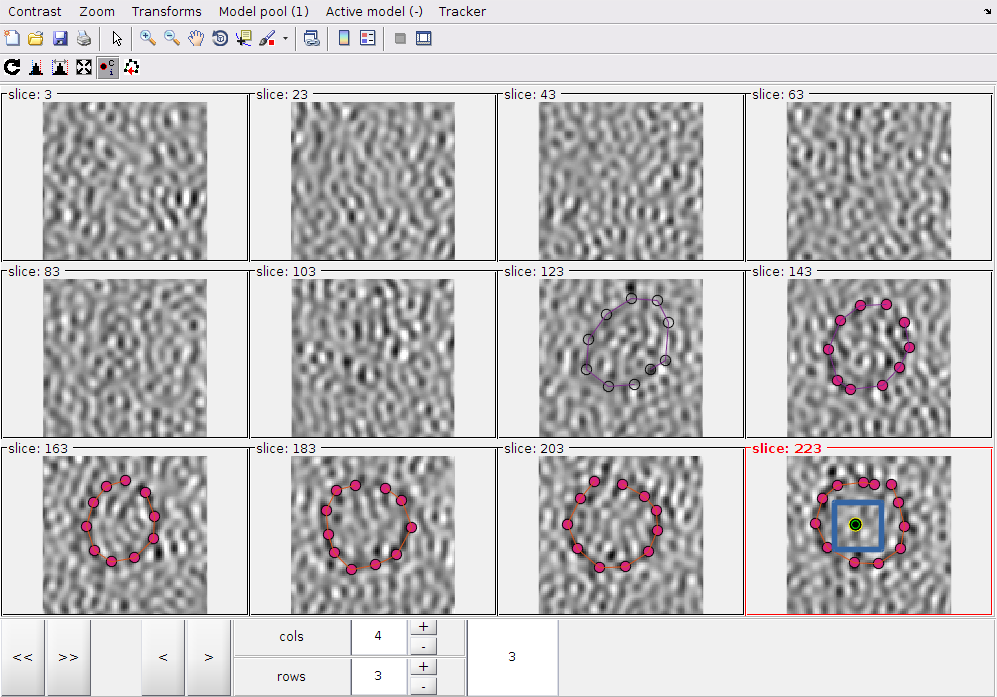This screenshot has height=697, width=997.
Task: Toggle the red dot contour info icon
Action: (x=107, y=67)
